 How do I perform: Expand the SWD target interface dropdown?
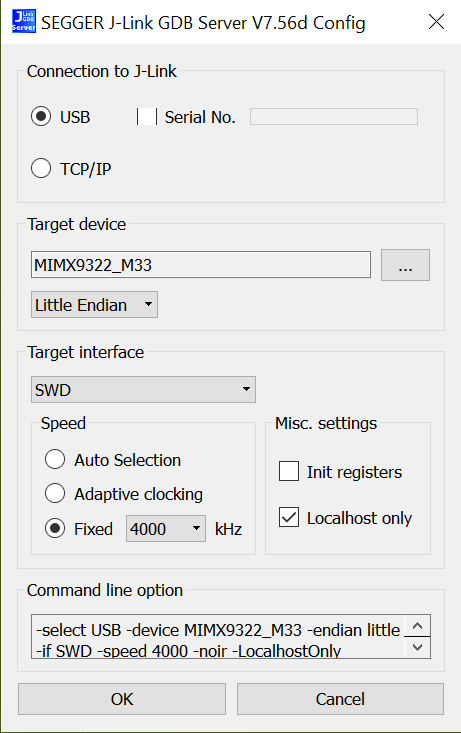tap(144, 389)
